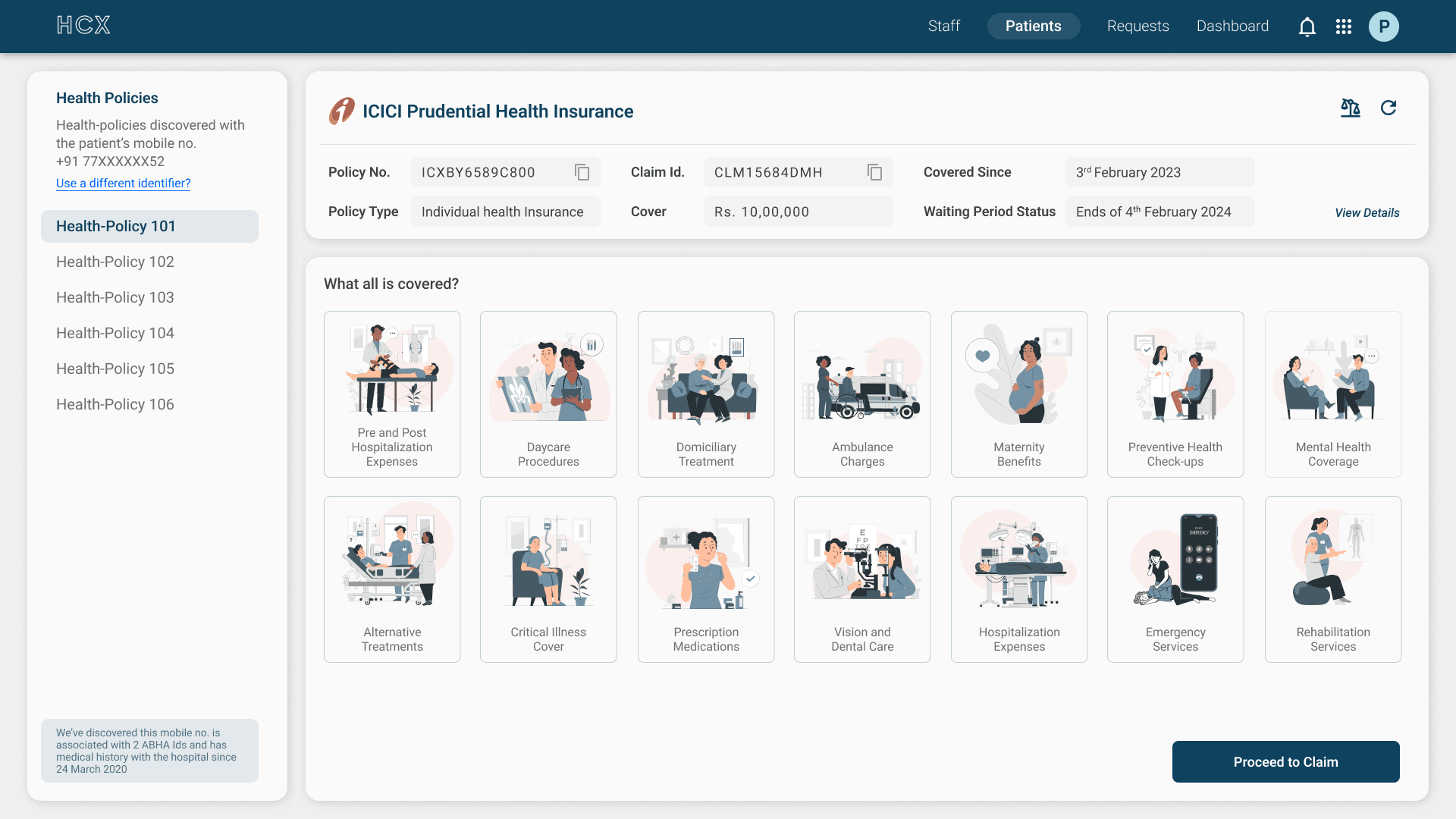This screenshot has height=819, width=1456.
Task: Click the refresh policy icon
Action: (1389, 108)
